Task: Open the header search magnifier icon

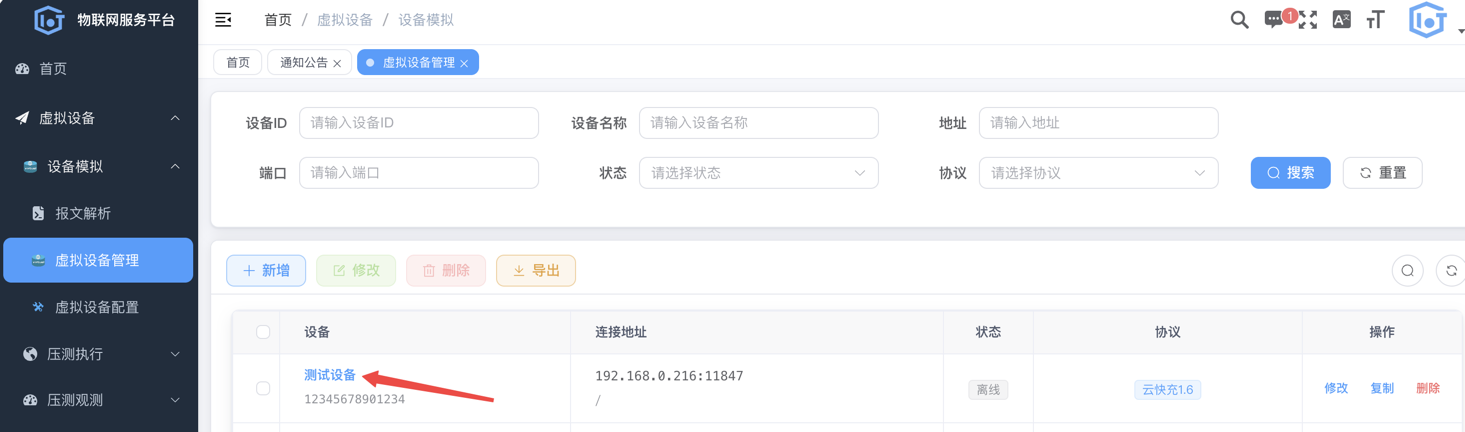Action: [x=1239, y=20]
